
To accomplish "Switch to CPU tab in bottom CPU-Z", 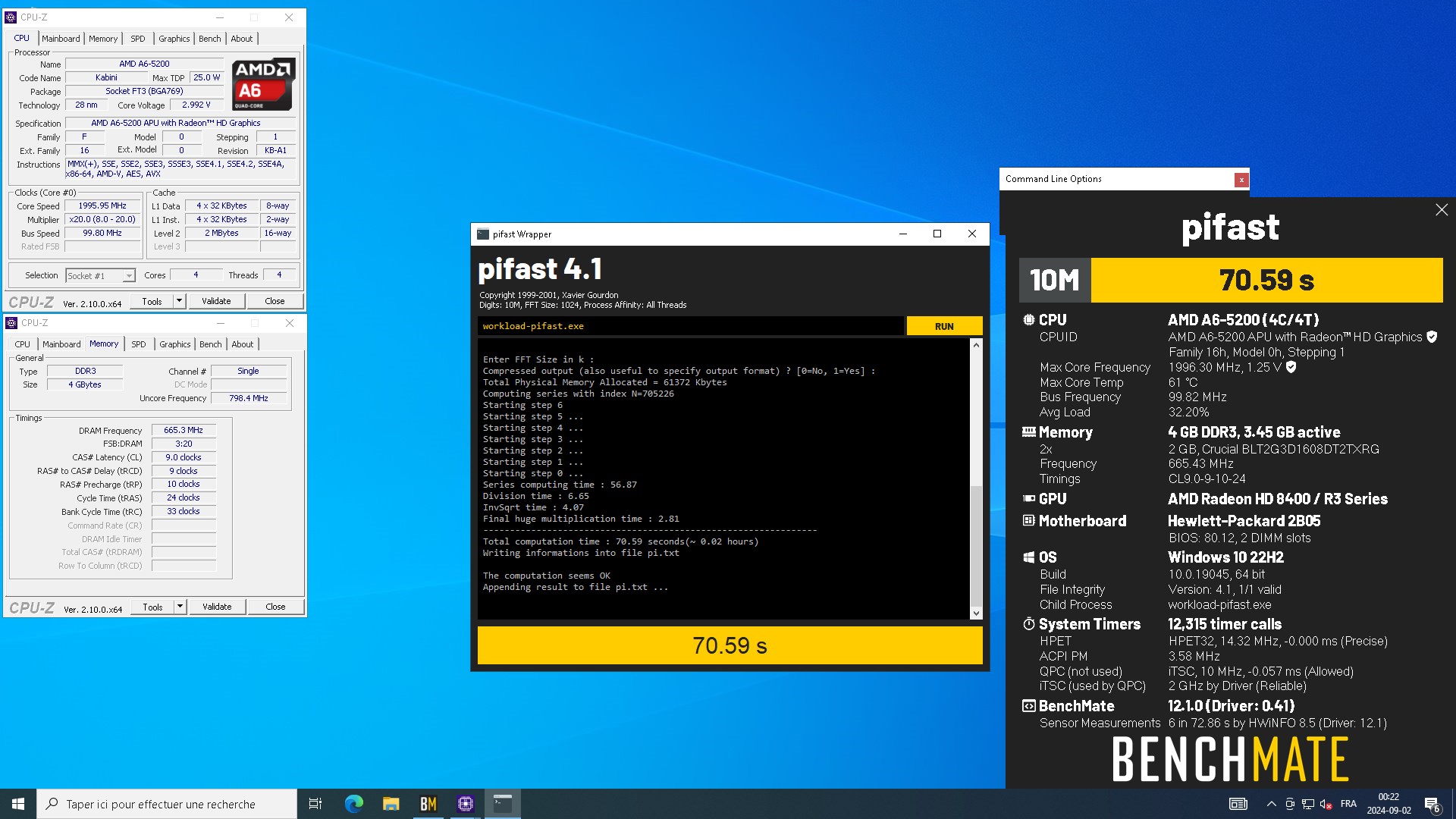I will pos(23,344).
